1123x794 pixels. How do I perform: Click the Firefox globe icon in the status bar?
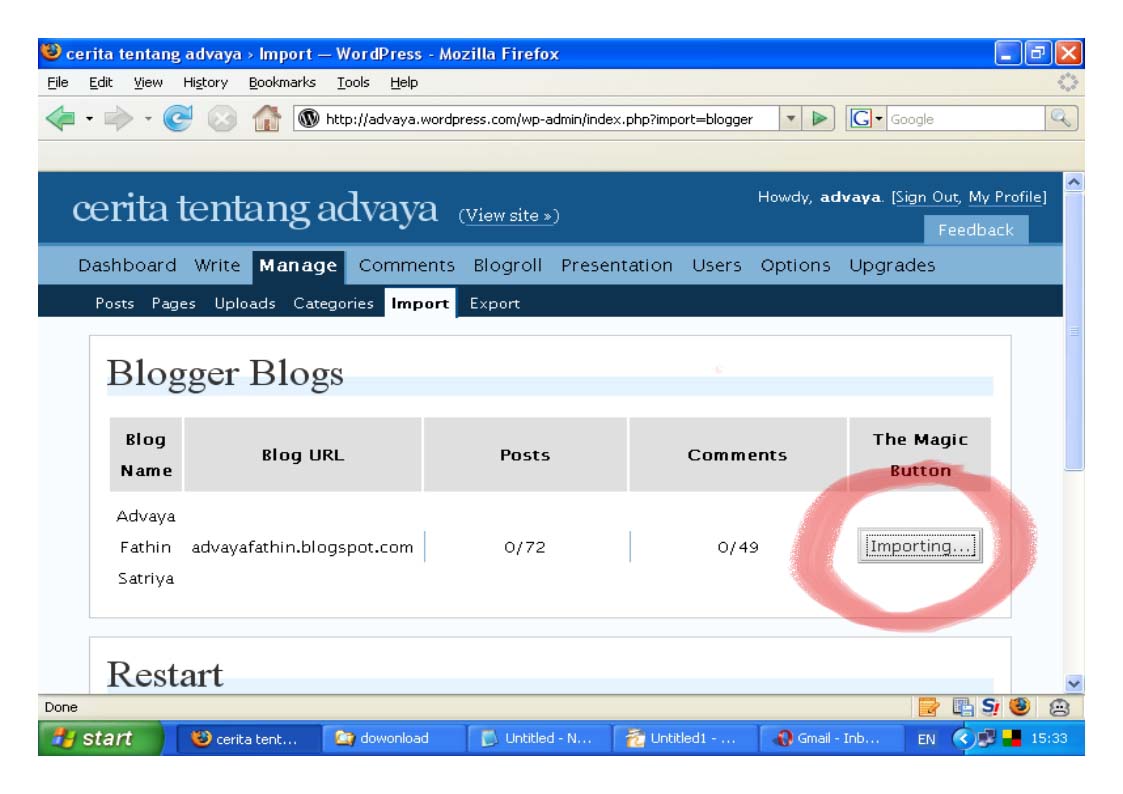coord(1020,707)
